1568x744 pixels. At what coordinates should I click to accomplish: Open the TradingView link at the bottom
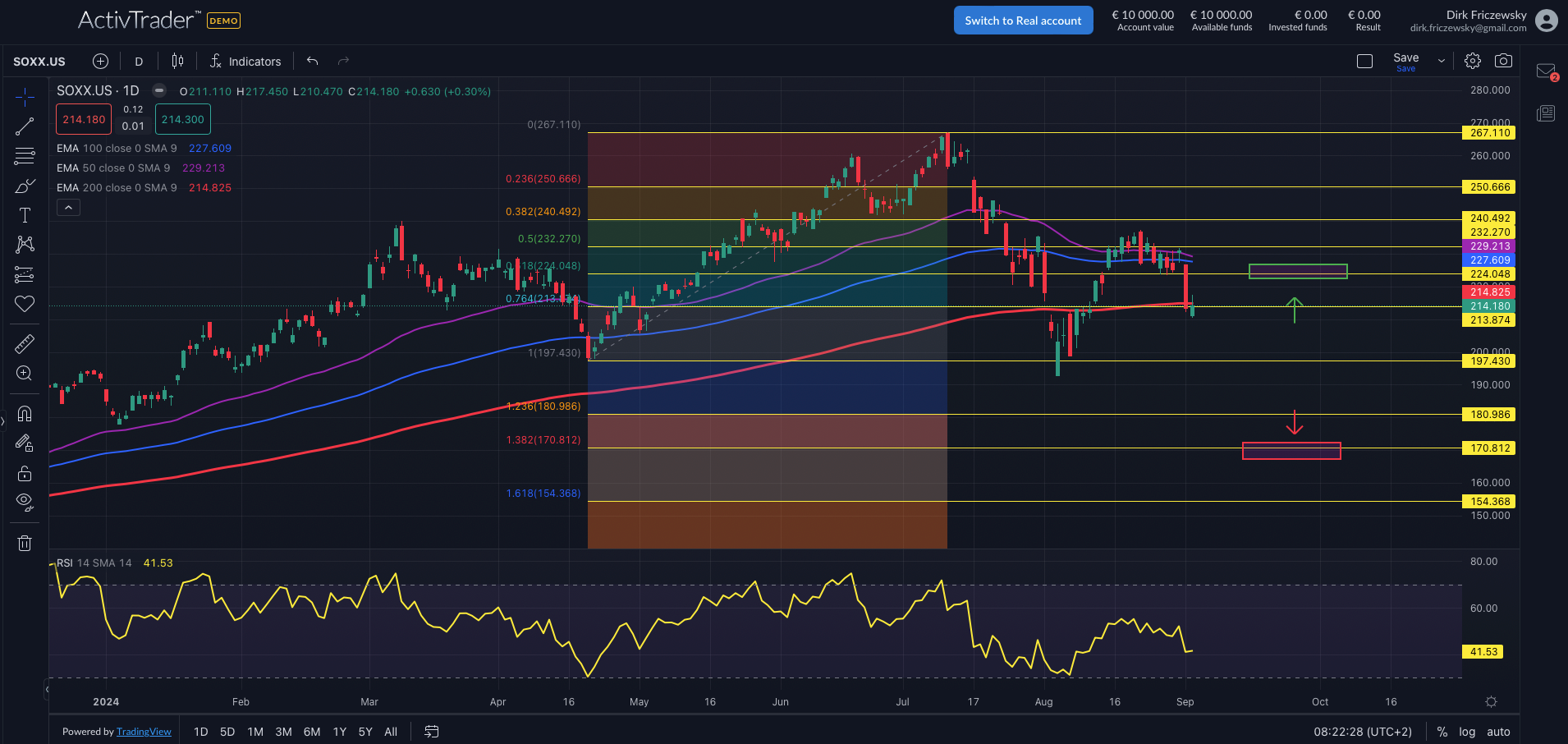click(144, 731)
